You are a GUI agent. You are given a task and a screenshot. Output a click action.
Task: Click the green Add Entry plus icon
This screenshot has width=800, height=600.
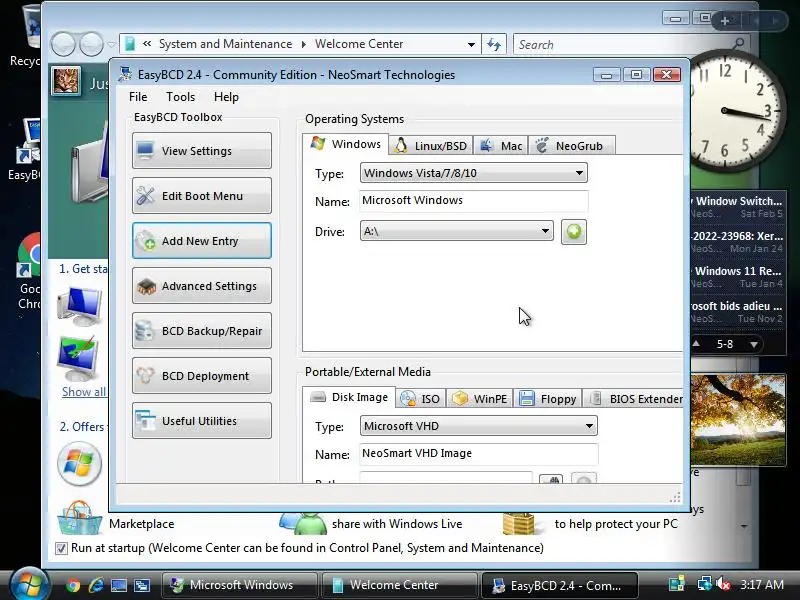click(573, 232)
